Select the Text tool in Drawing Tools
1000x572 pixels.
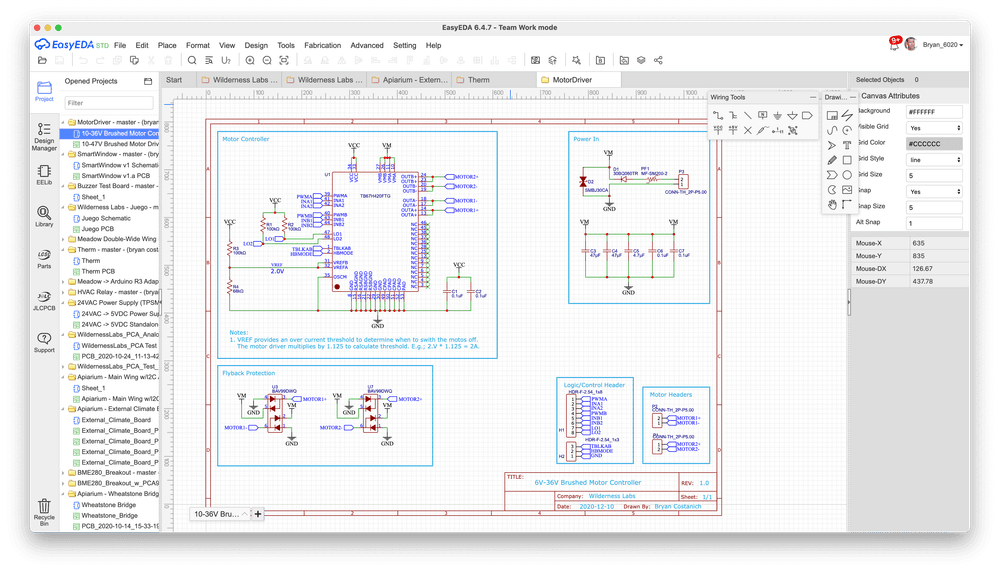click(846, 145)
